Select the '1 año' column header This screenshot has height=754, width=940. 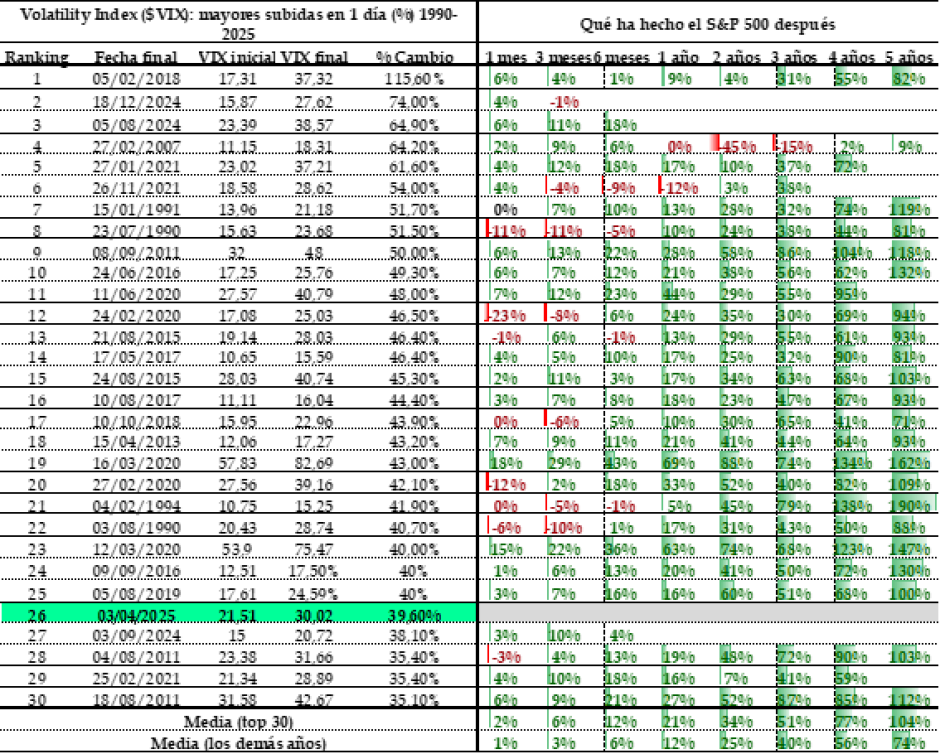tap(678, 58)
